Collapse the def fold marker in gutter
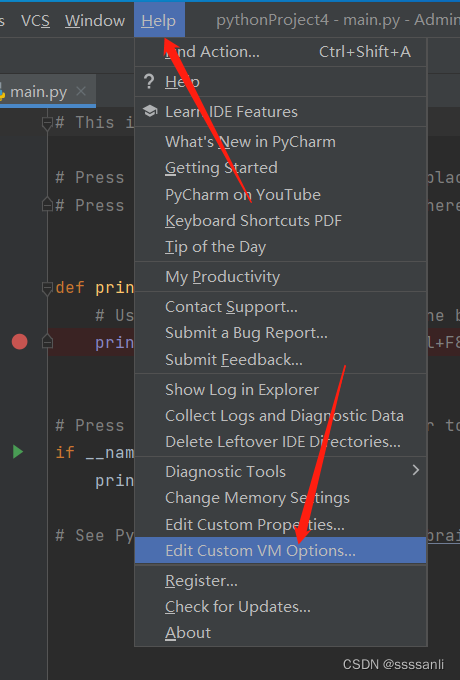 click(47, 288)
